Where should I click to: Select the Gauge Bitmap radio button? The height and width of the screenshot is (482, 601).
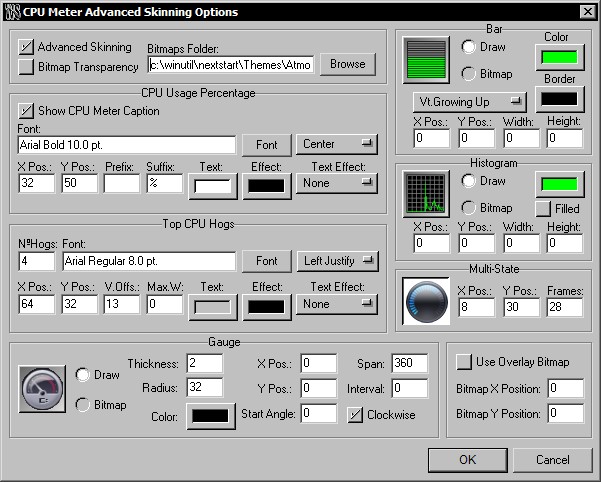tap(82, 405)
